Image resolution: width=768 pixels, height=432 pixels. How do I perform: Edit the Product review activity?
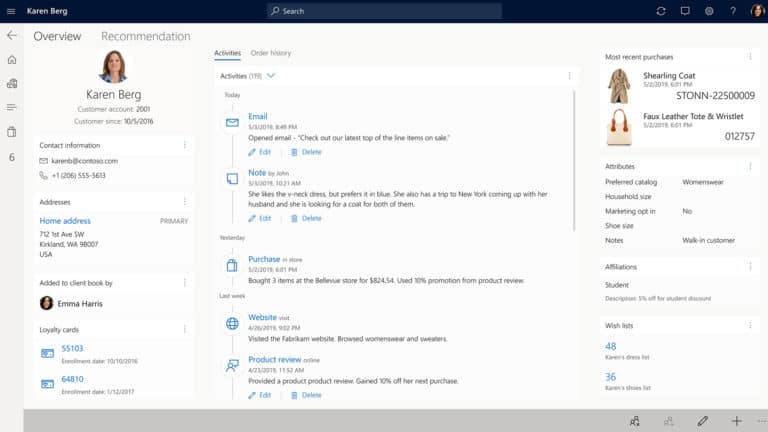click(260, 395)
